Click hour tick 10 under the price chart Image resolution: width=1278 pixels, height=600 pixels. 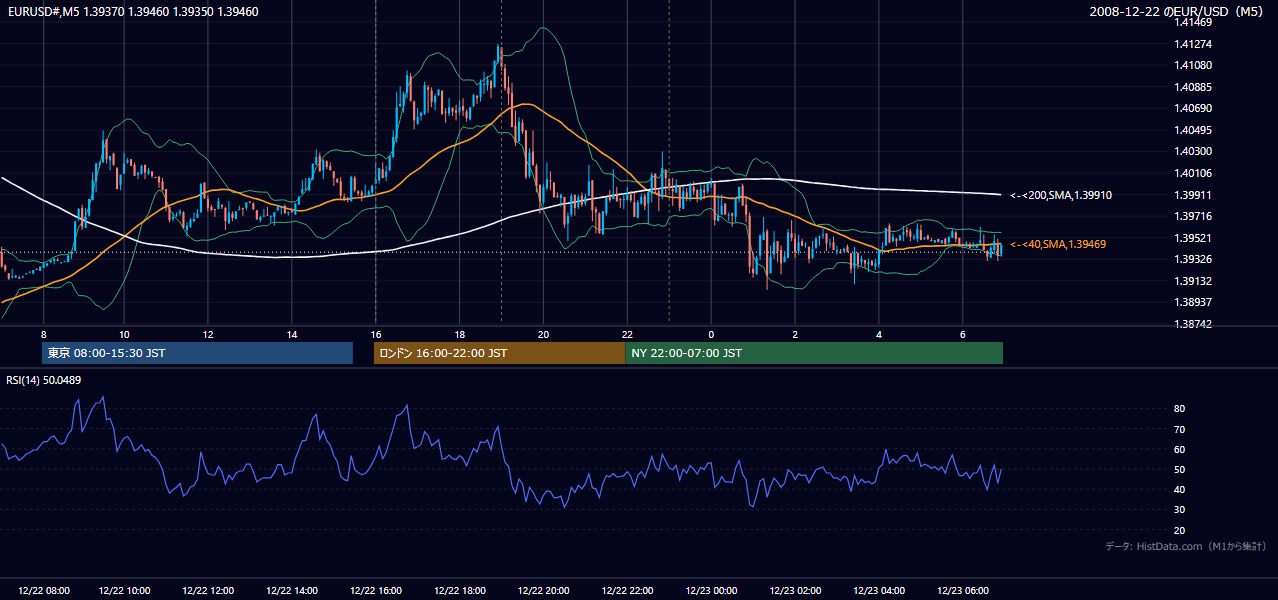124,334
